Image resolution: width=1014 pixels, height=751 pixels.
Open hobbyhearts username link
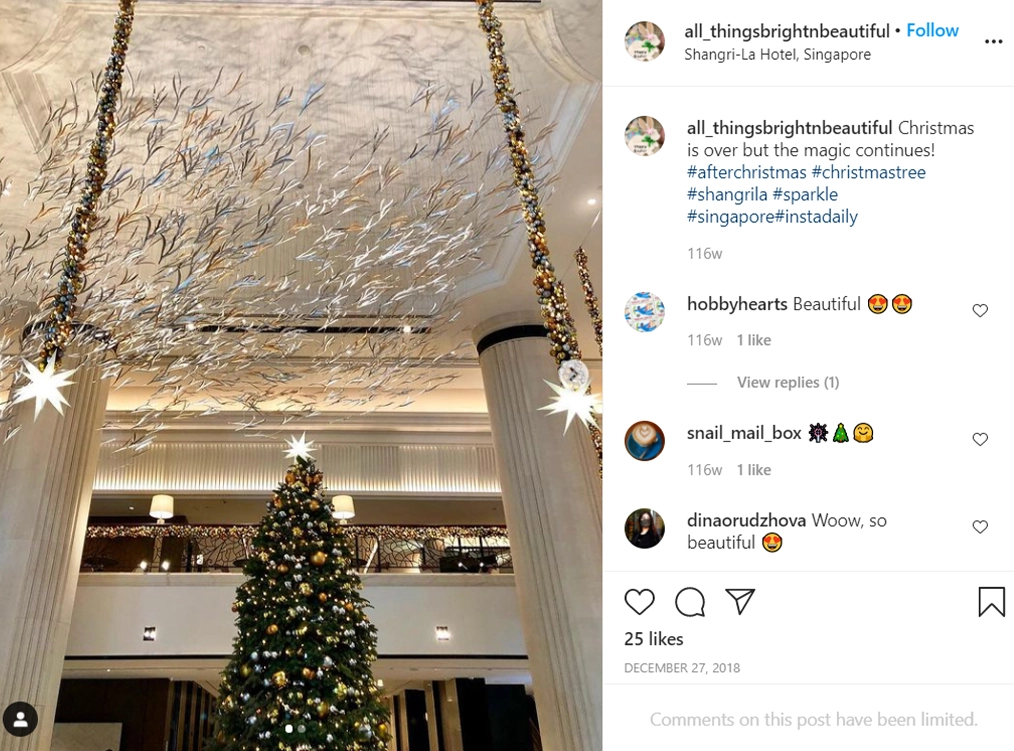click(x=737, y=304)
